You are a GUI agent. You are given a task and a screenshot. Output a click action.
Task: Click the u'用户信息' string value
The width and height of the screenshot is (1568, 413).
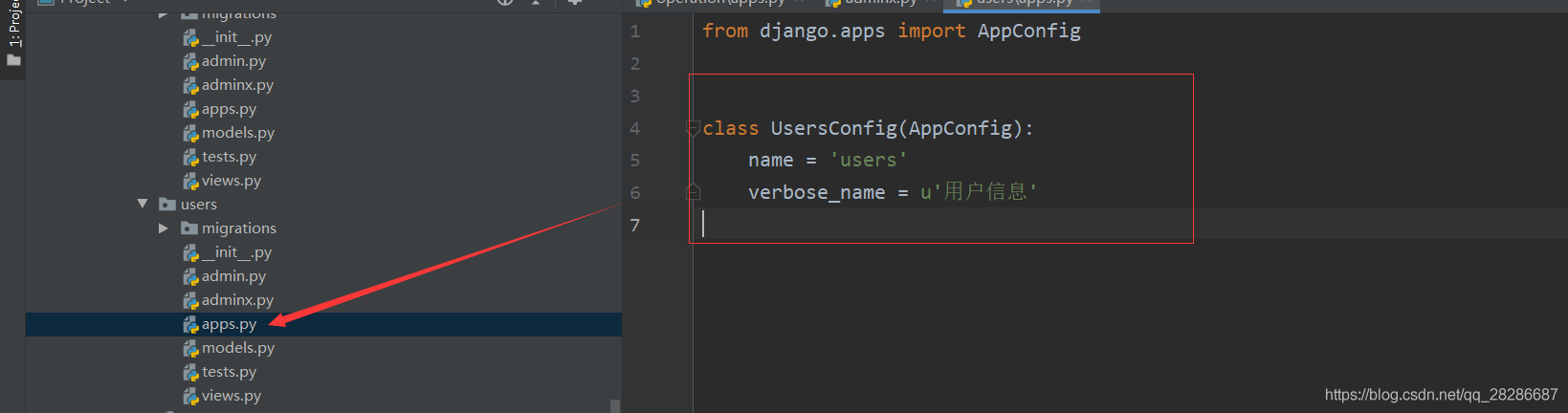coord(979,192)
